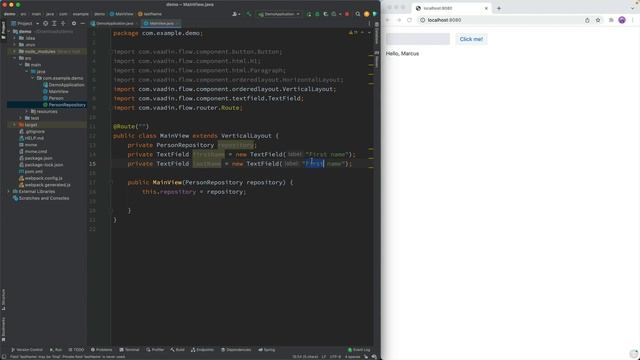Click the 'Hello, Marcus' text on web page
Screen dimensions: 640x360
(x=402, y=53)
